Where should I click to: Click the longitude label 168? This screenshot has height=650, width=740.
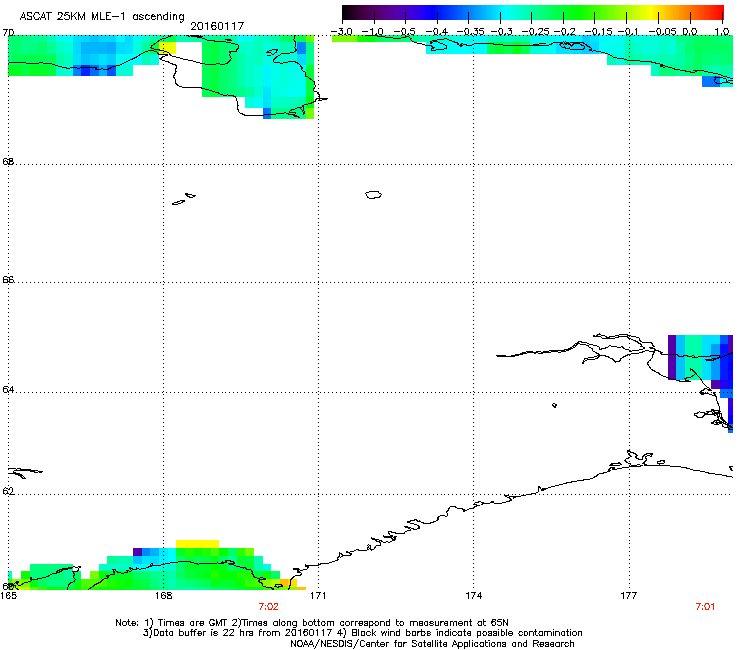click(163, 596)
